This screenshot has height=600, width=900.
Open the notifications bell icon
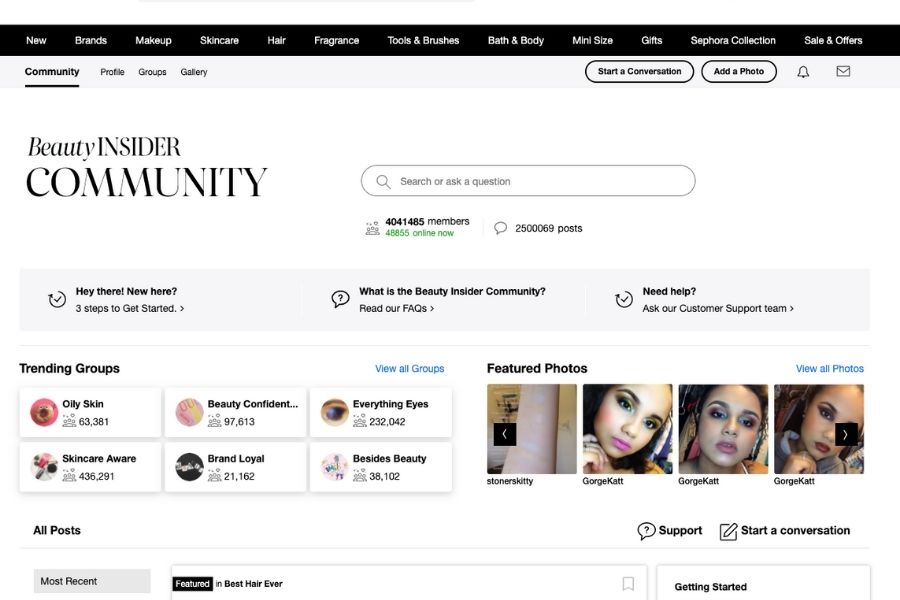point(803,72)
